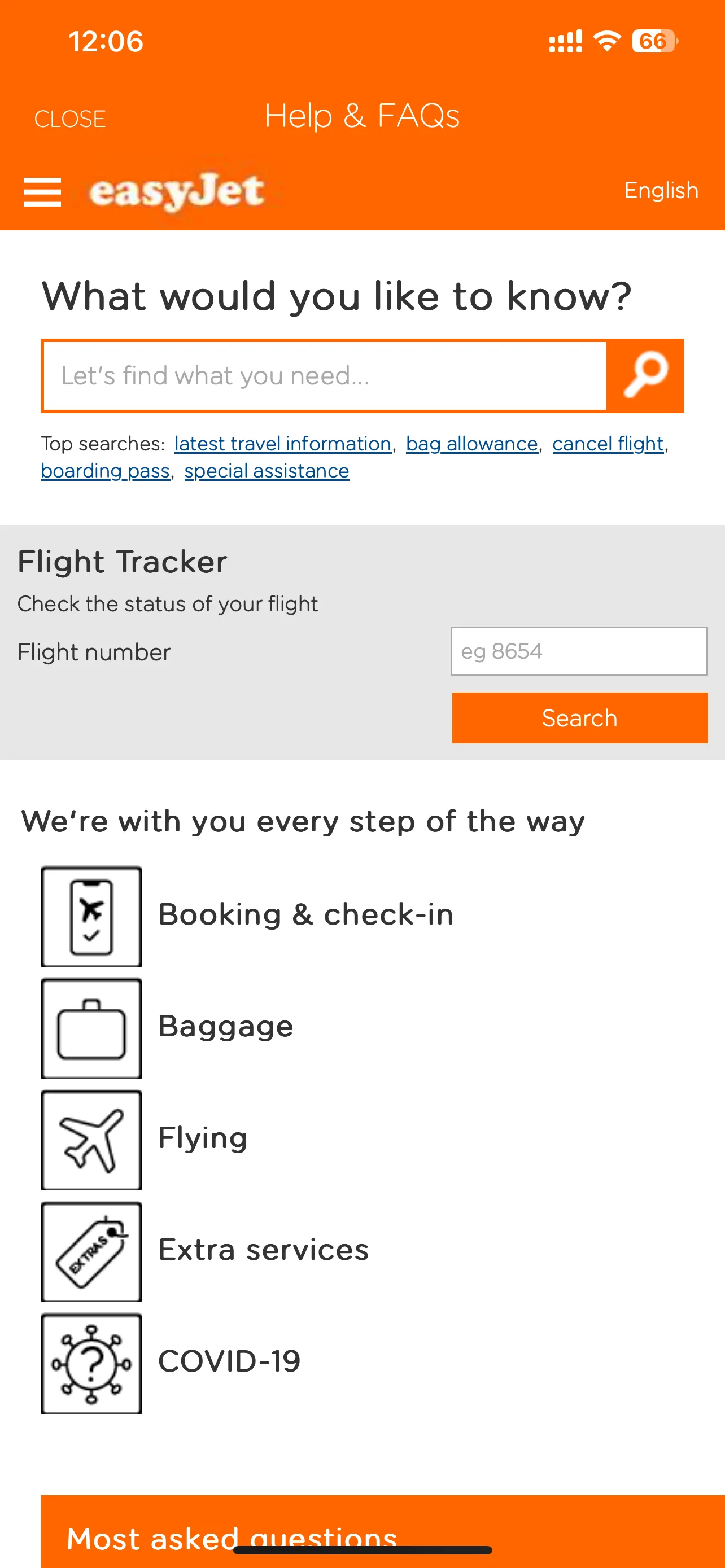725x1568 pixels.
Task: Open the cancel flight link
Action: pos(608,444)
